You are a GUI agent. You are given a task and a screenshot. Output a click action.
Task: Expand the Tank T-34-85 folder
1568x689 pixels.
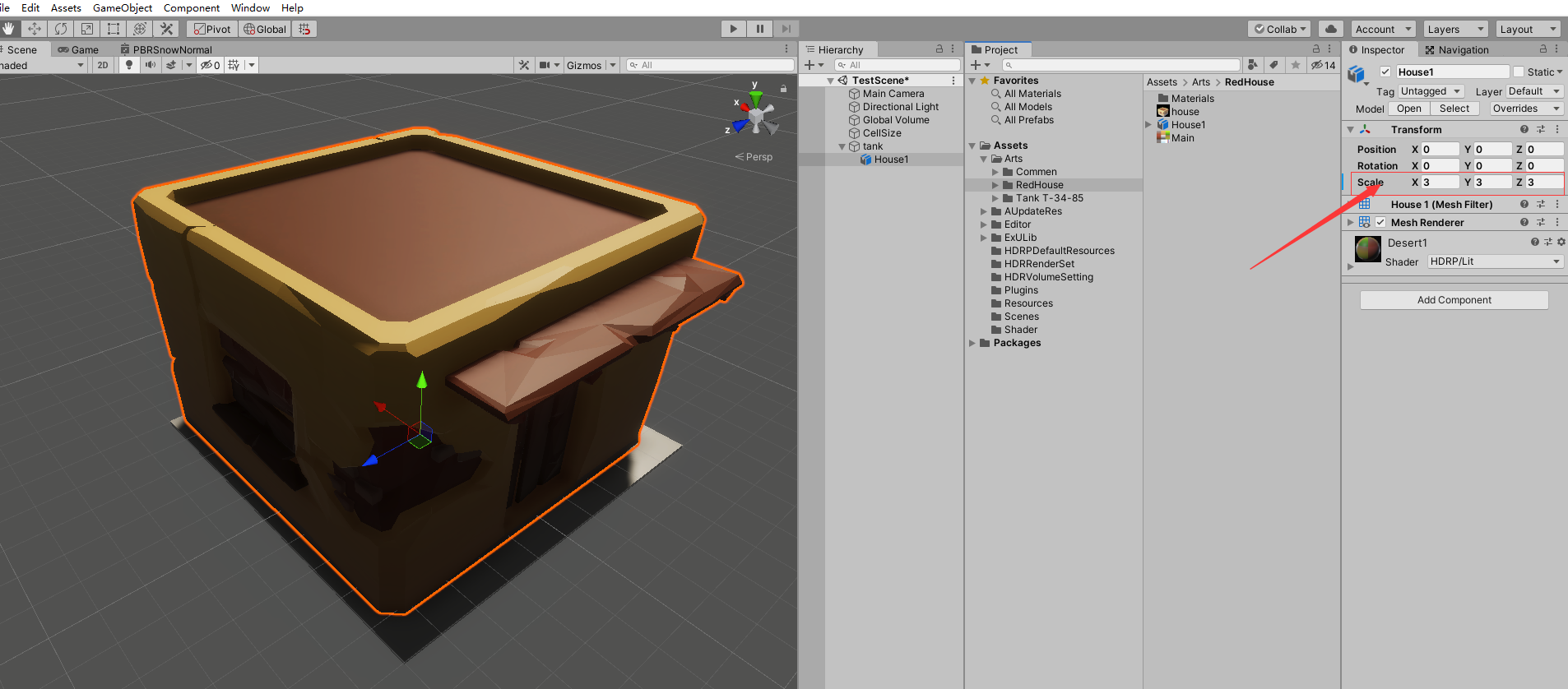tap(995, 198)
